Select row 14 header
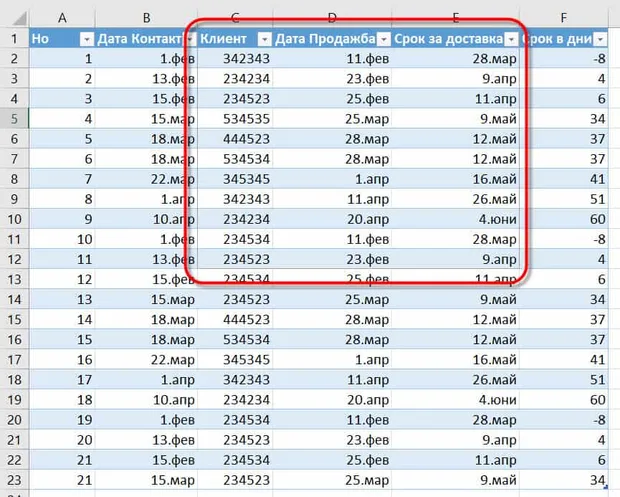 (14, 299)
